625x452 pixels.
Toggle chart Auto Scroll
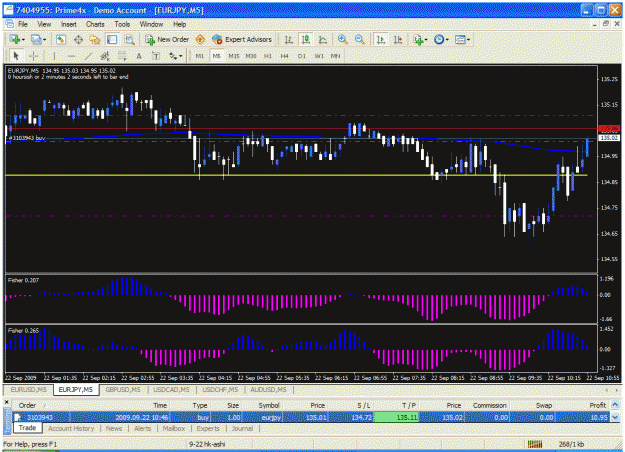click(x=381, y=39)
